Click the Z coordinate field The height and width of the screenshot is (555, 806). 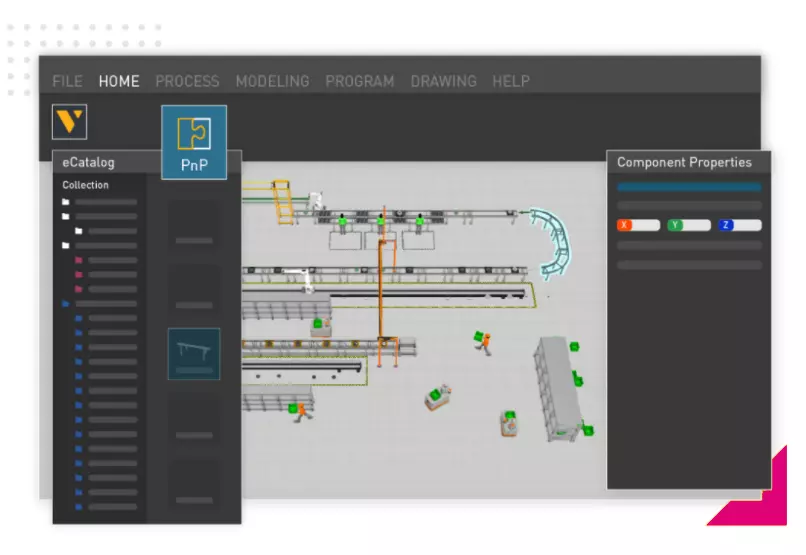pyautogui.click(x=740, y=225)
